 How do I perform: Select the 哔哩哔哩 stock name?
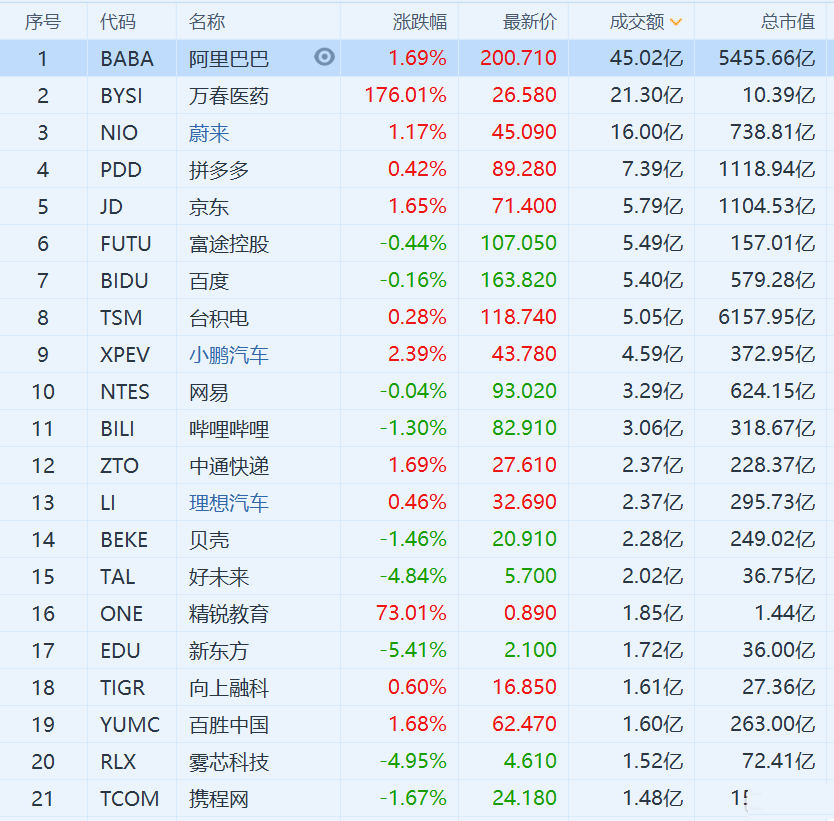tap(229, 429)
